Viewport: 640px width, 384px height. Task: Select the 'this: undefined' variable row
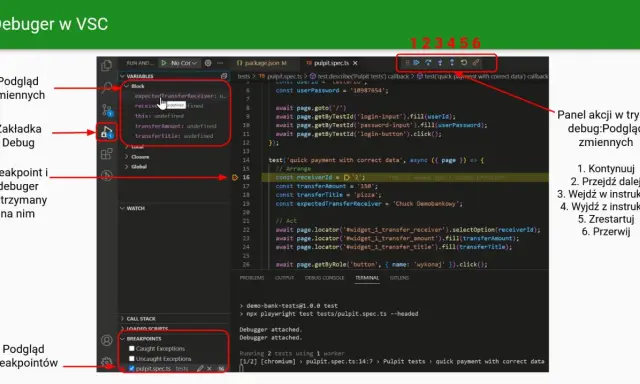(x=174, y=116)
